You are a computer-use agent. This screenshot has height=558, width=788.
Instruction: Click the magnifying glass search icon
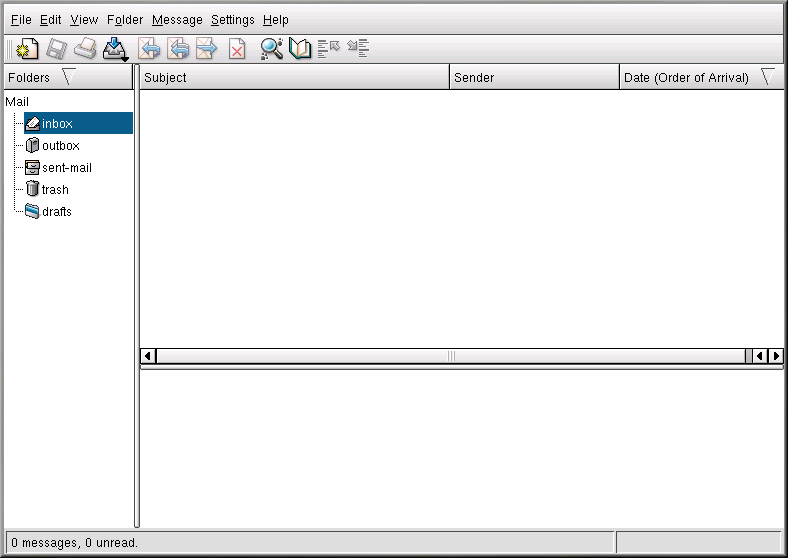pyautogui.click(x=271, y=48)
